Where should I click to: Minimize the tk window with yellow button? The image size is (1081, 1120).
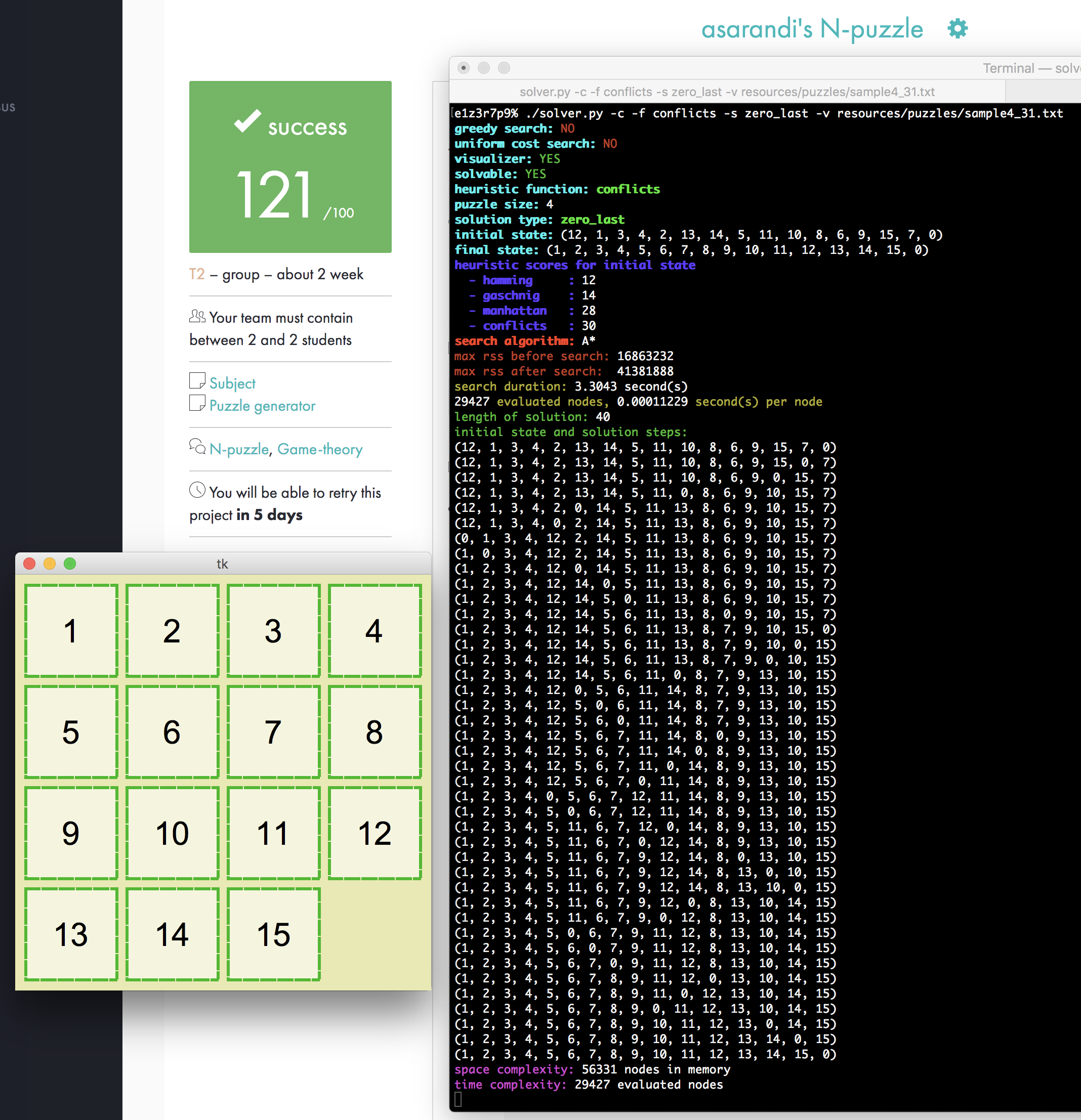point(50,564)
